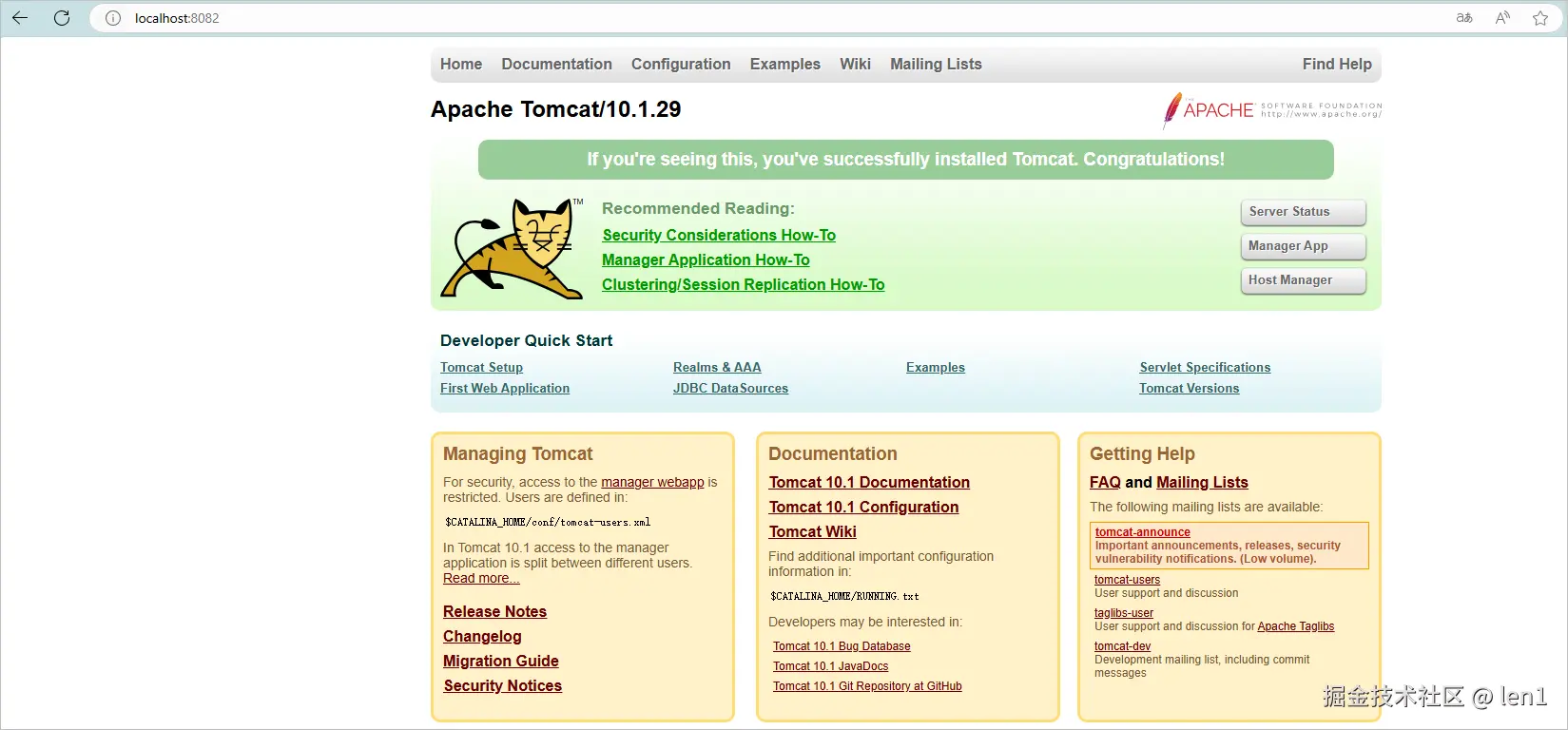Open Tomcat 10.1 Configuration link
This screenshot has height=730, width=1568.
click(x=863, y=507)
